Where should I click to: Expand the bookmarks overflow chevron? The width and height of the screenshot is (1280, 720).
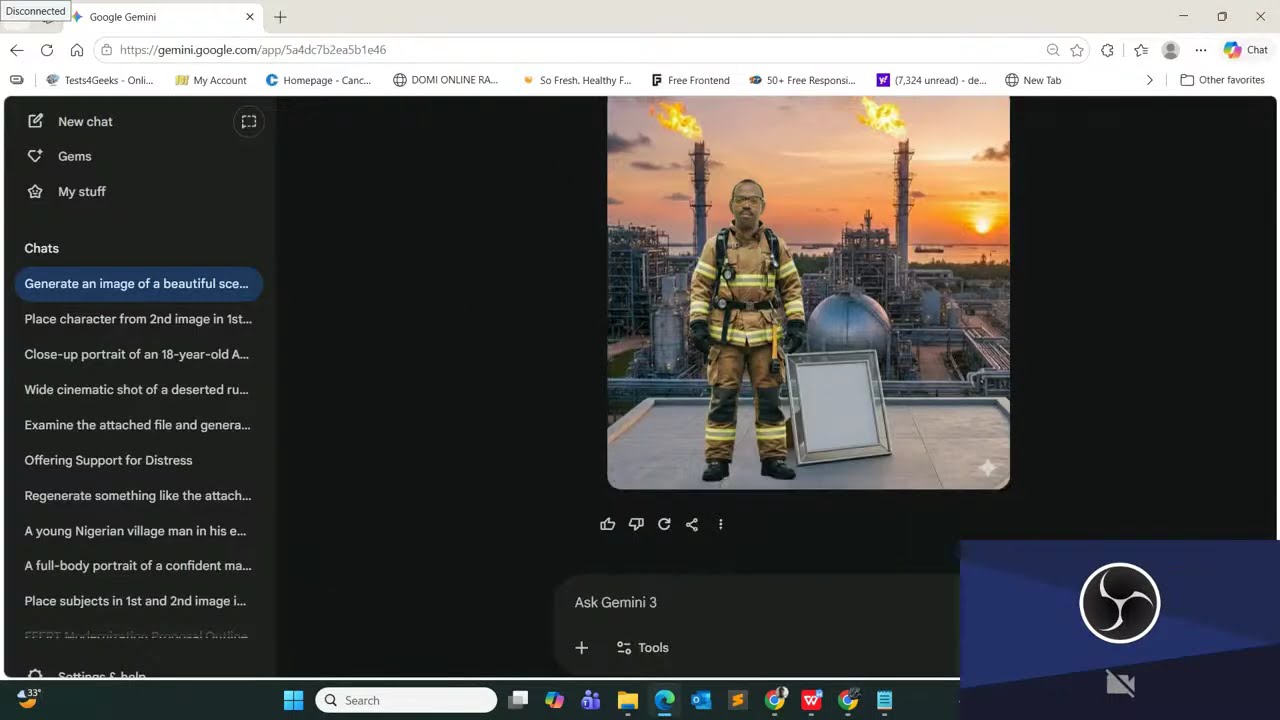tap(1149, 80)
